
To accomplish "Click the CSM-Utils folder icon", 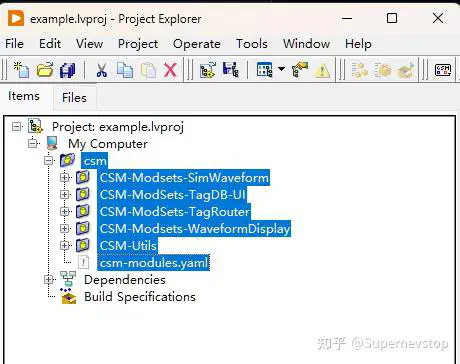I will 83,245.
